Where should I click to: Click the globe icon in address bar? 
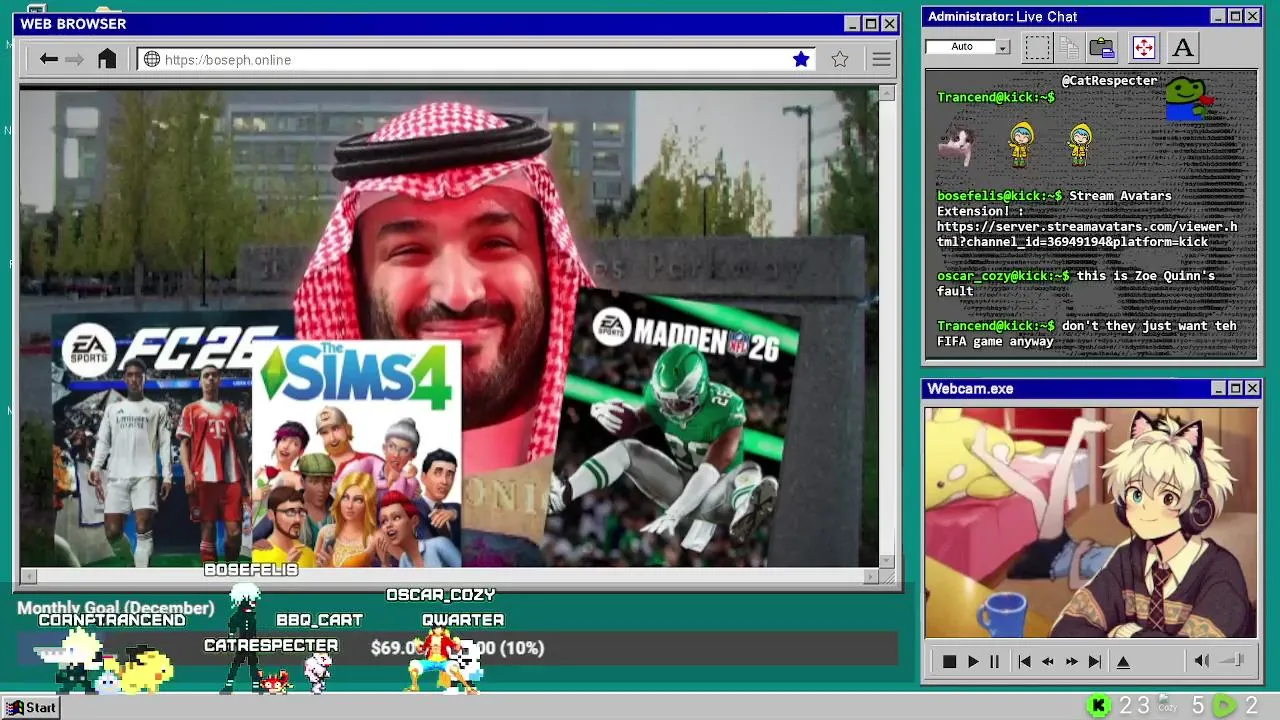[x=152, y=59]
